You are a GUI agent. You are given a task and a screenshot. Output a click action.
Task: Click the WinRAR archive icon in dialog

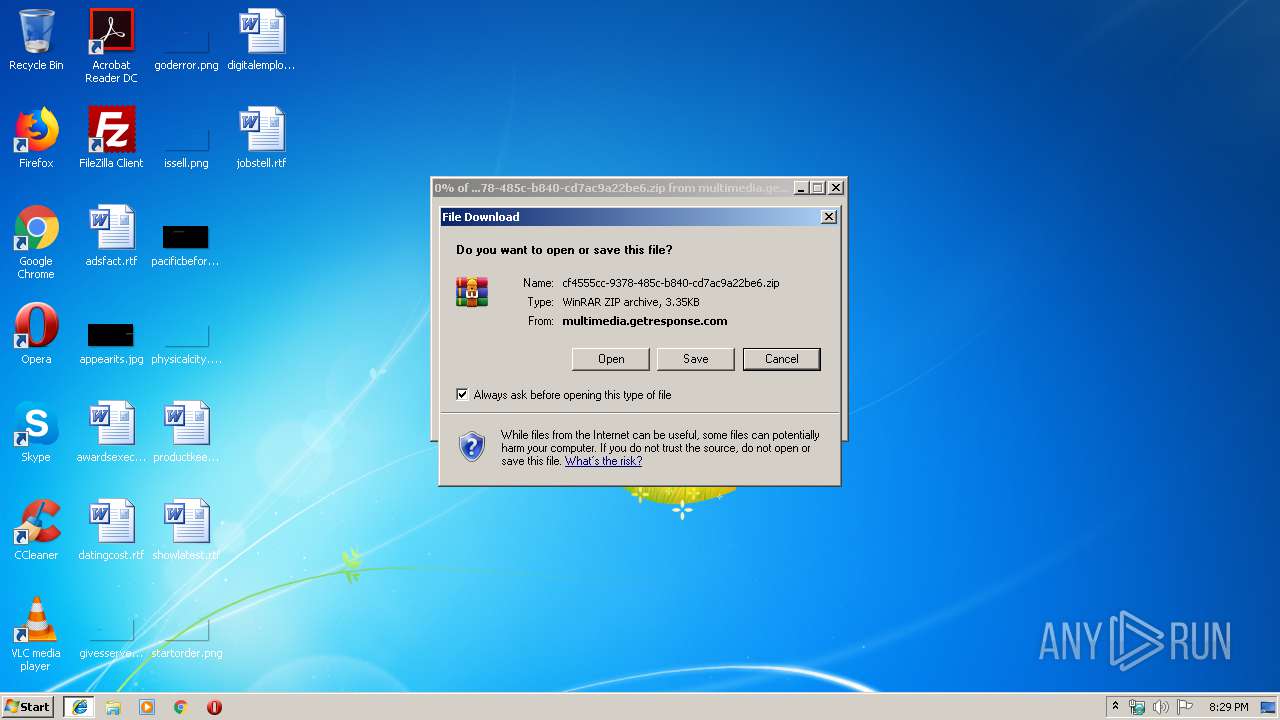[472, 291]
